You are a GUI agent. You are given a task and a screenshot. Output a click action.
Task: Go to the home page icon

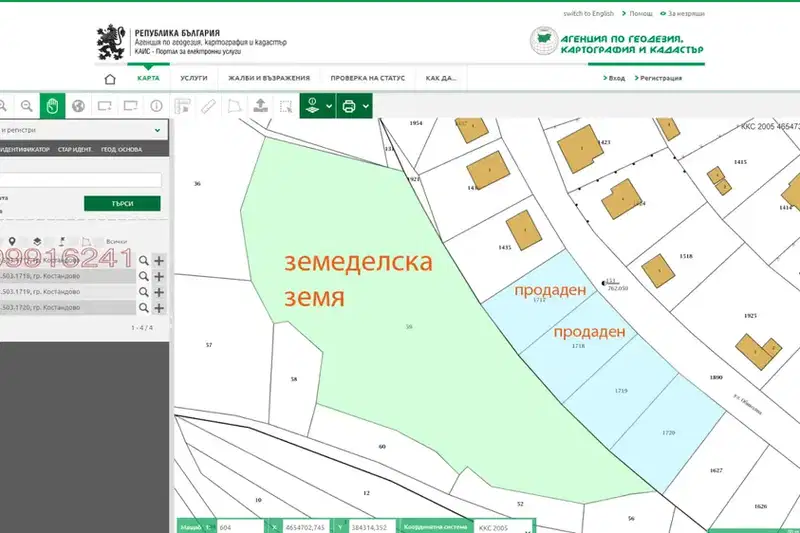[110, 79]
